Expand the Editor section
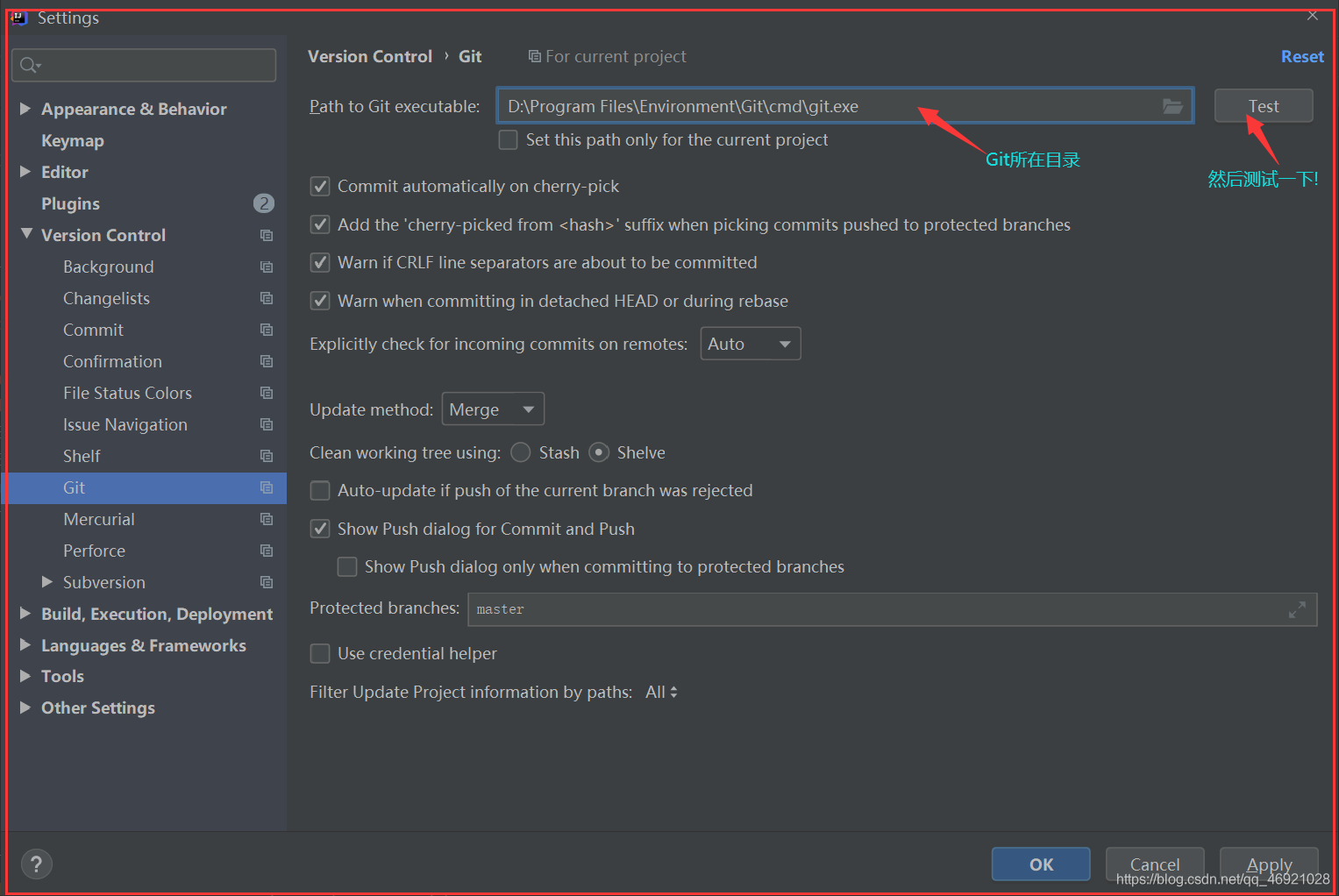Viewport: 1339px width, 896px height. click(25, 172)
